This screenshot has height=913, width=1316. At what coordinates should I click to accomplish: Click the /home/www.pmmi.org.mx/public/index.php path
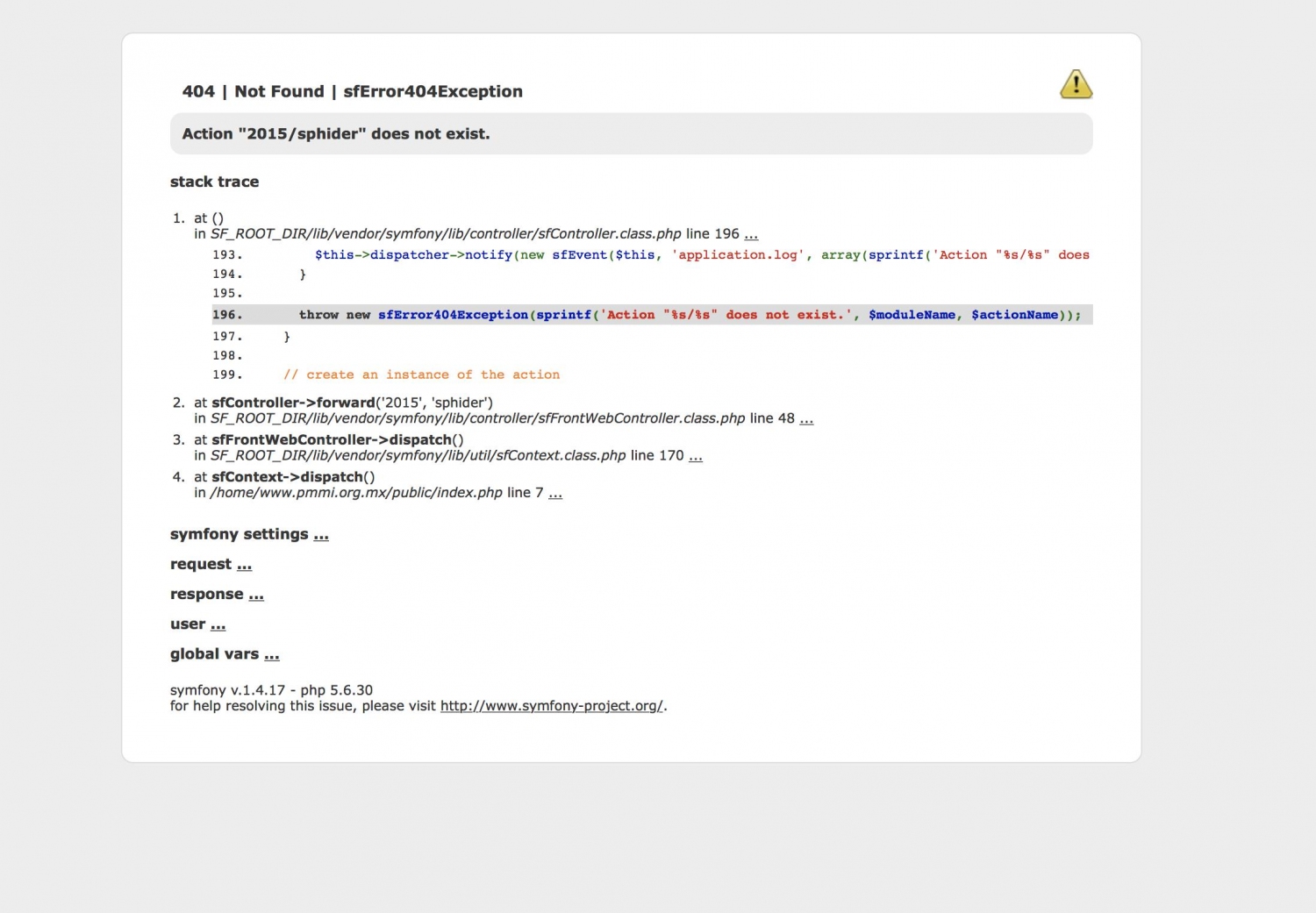click(356, 493)
